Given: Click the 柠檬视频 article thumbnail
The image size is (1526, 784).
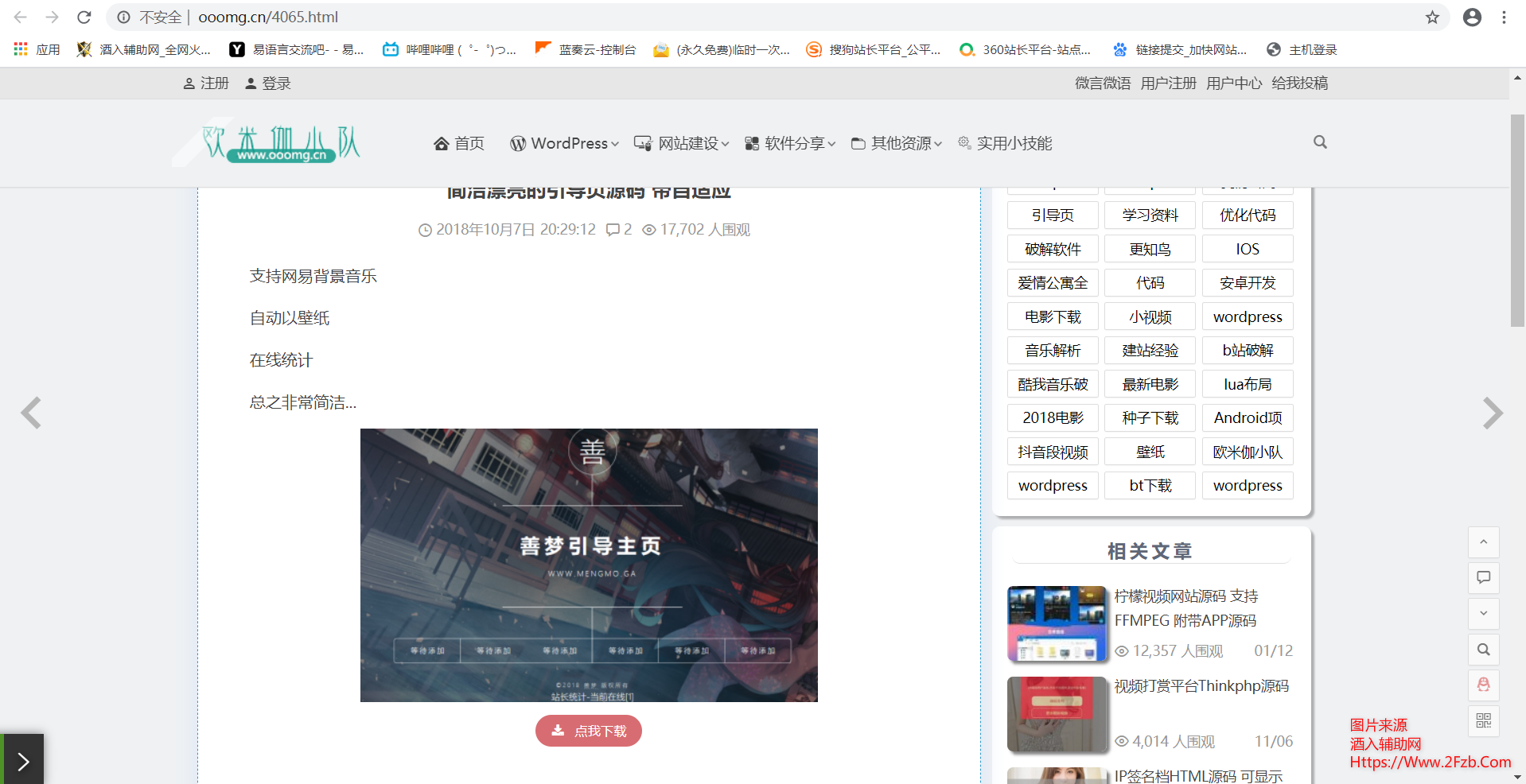Looking at the screenshot, I should (x=1057, y=624).
